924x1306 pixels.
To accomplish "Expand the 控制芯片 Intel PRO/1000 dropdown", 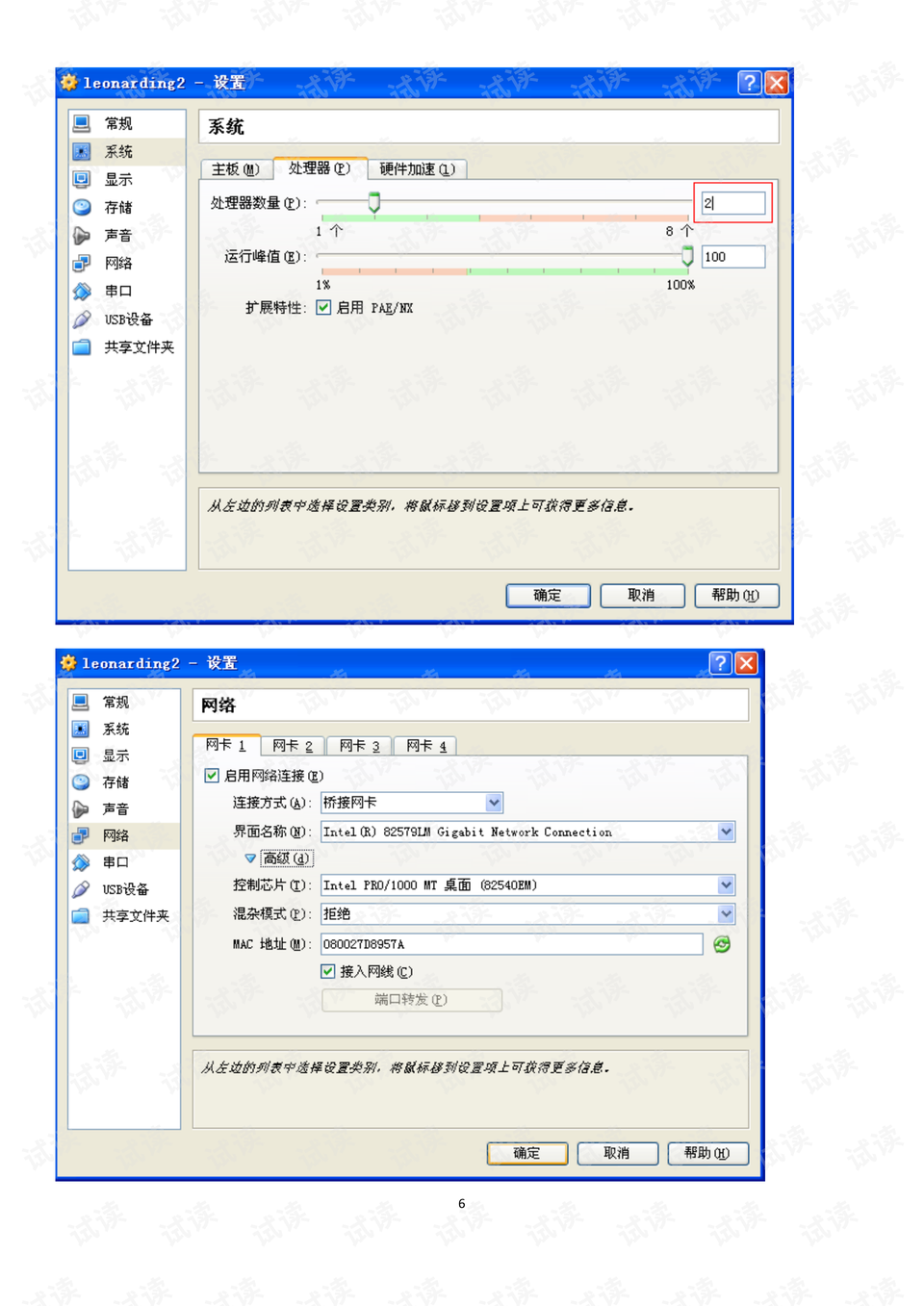I will pos(726,885).
